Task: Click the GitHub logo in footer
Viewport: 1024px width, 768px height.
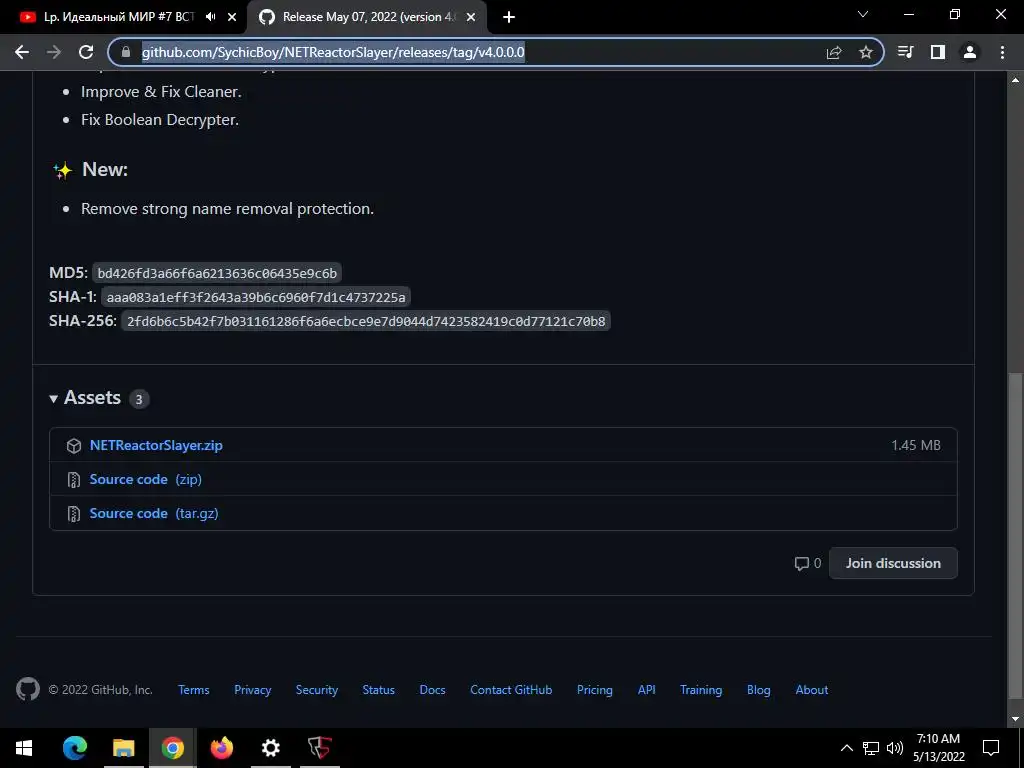Action: (27, 690)
